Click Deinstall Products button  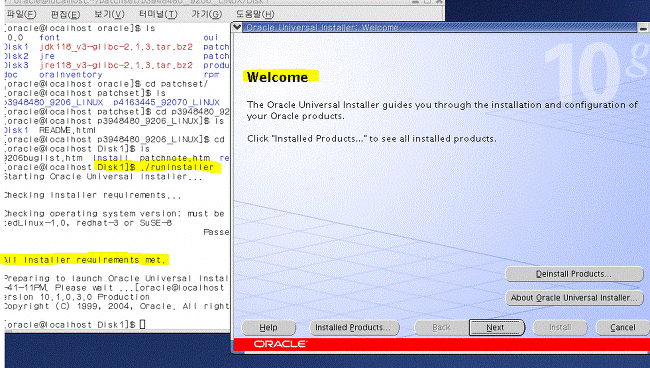point(574,274)
